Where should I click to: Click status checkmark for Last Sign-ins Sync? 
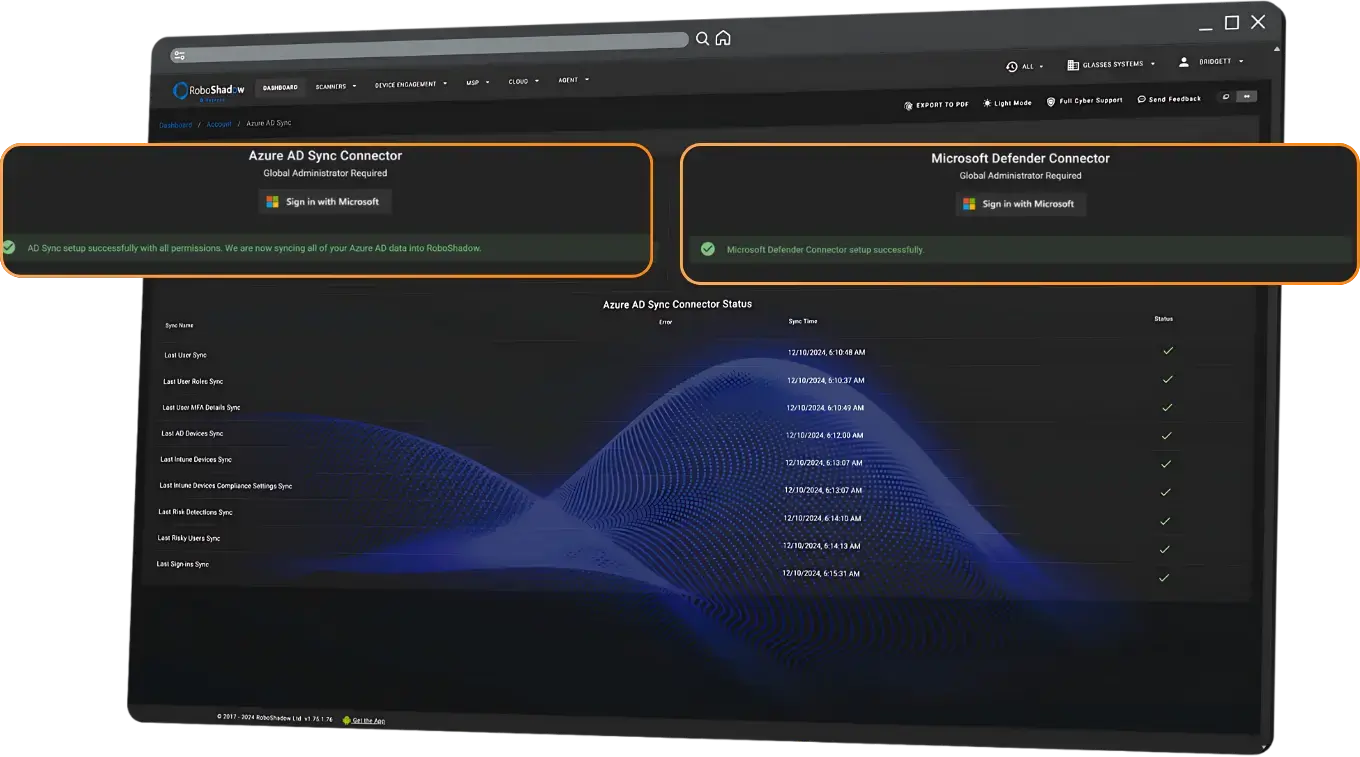[x=1163, y=578]
